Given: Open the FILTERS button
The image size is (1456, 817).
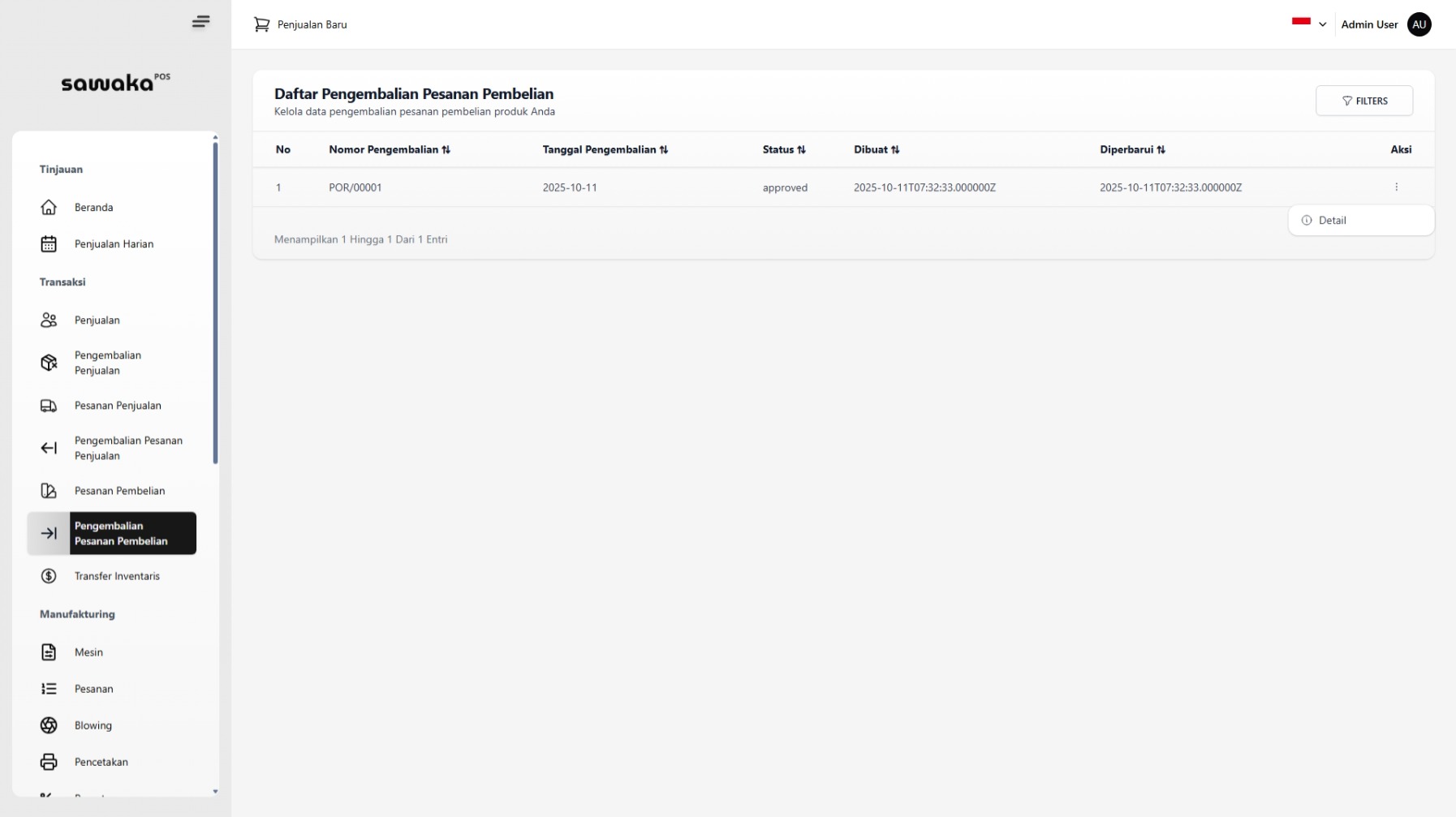Looking at the screenshot, I should click(x=1363, y=101).
